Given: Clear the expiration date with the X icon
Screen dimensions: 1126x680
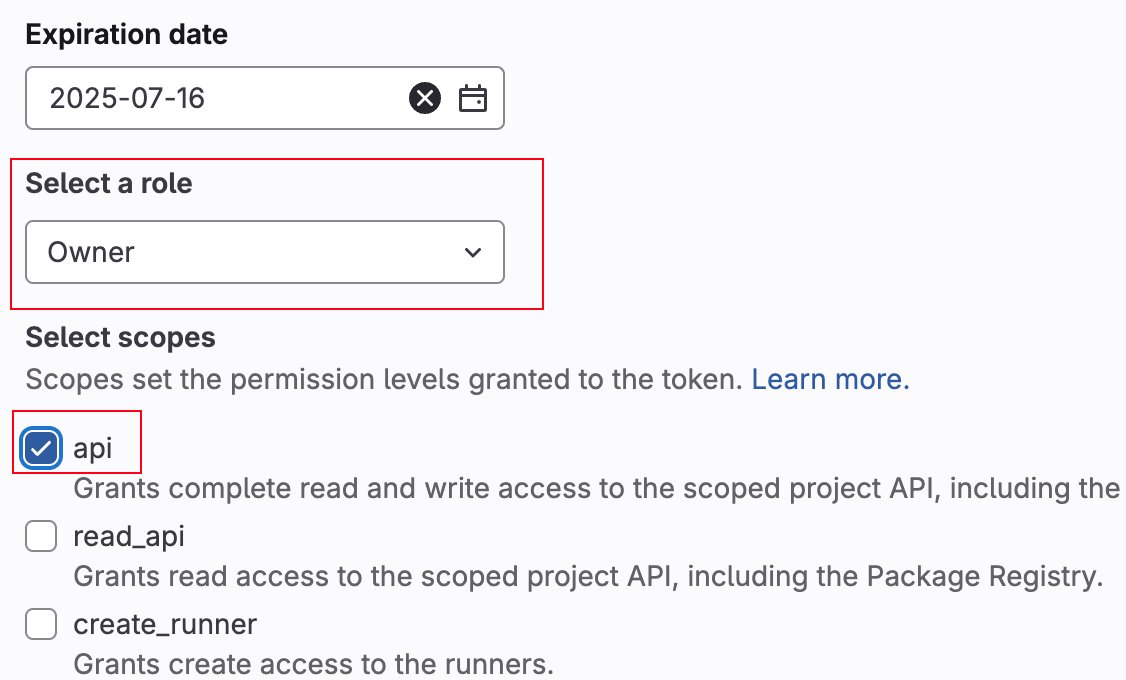Looking at the screenshot, I should [425, 98].
